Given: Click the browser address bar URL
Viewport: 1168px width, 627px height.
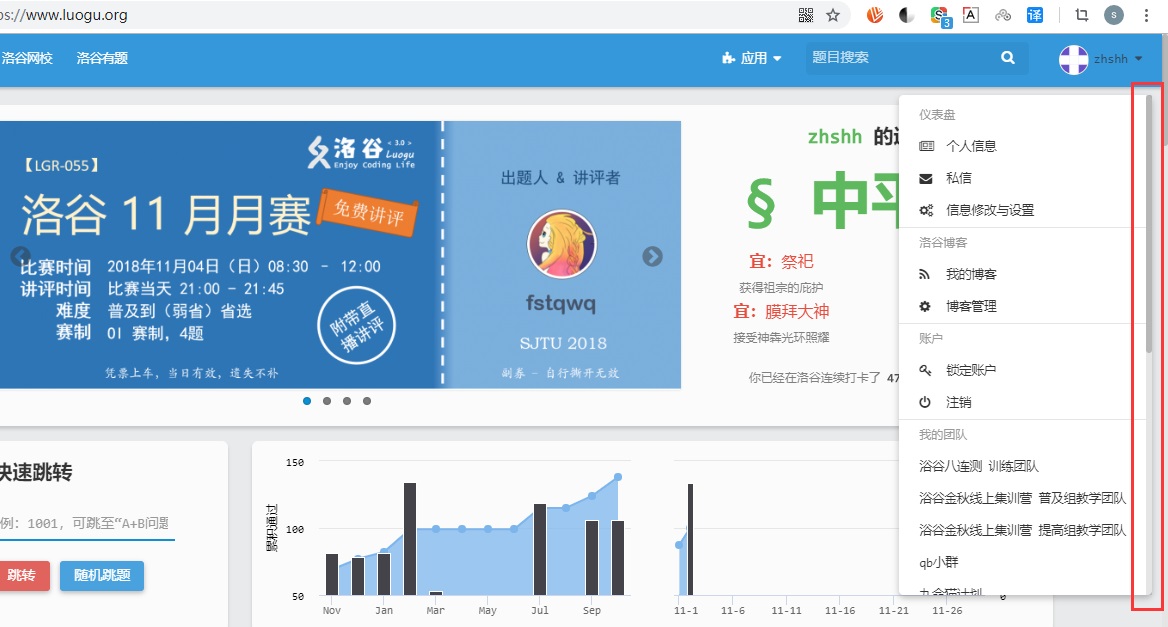Looking at the screenshot, I should pyautogui.click(x=64, y=15).
